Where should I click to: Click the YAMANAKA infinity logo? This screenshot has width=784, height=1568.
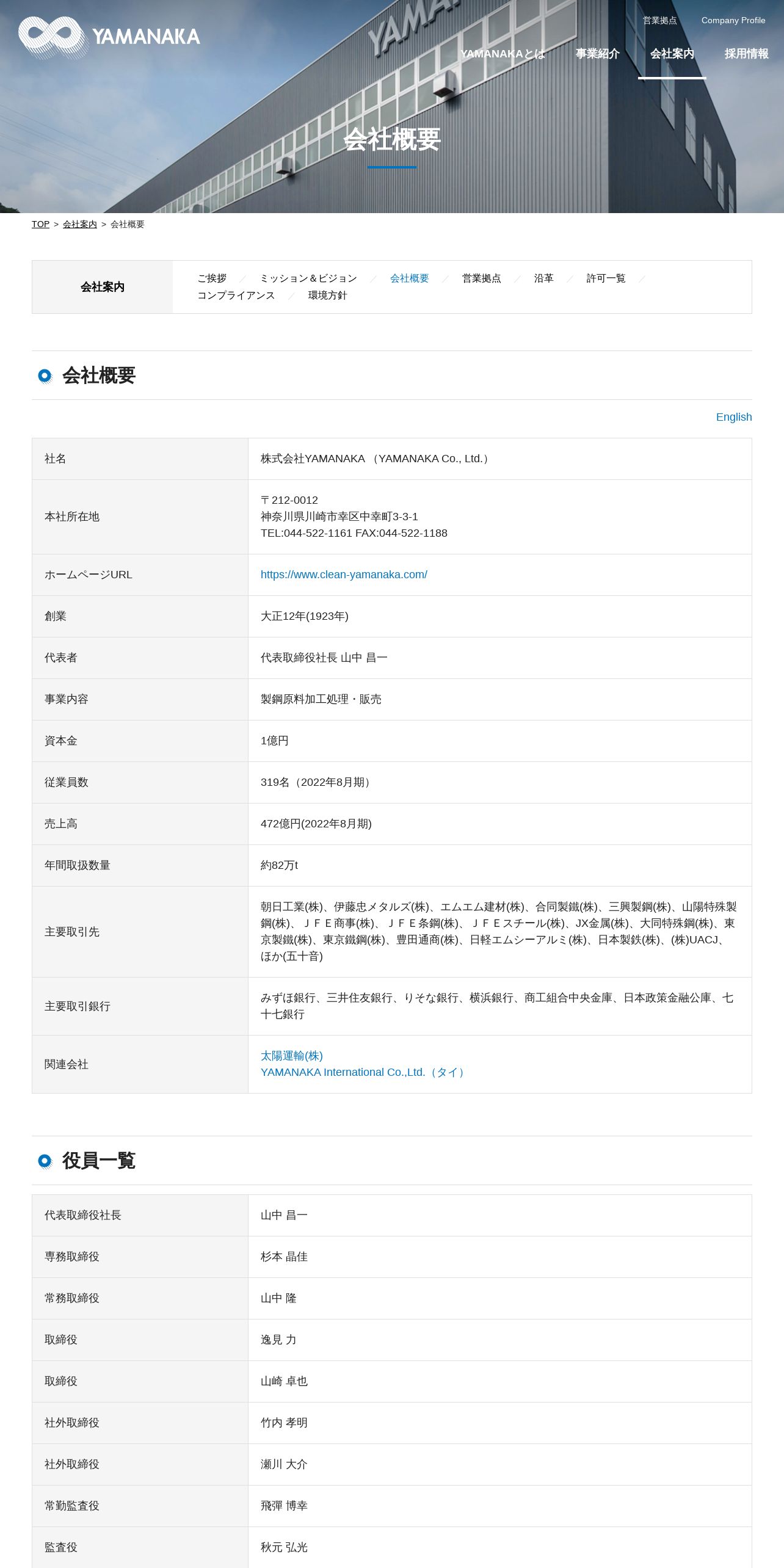click(109, 37)
